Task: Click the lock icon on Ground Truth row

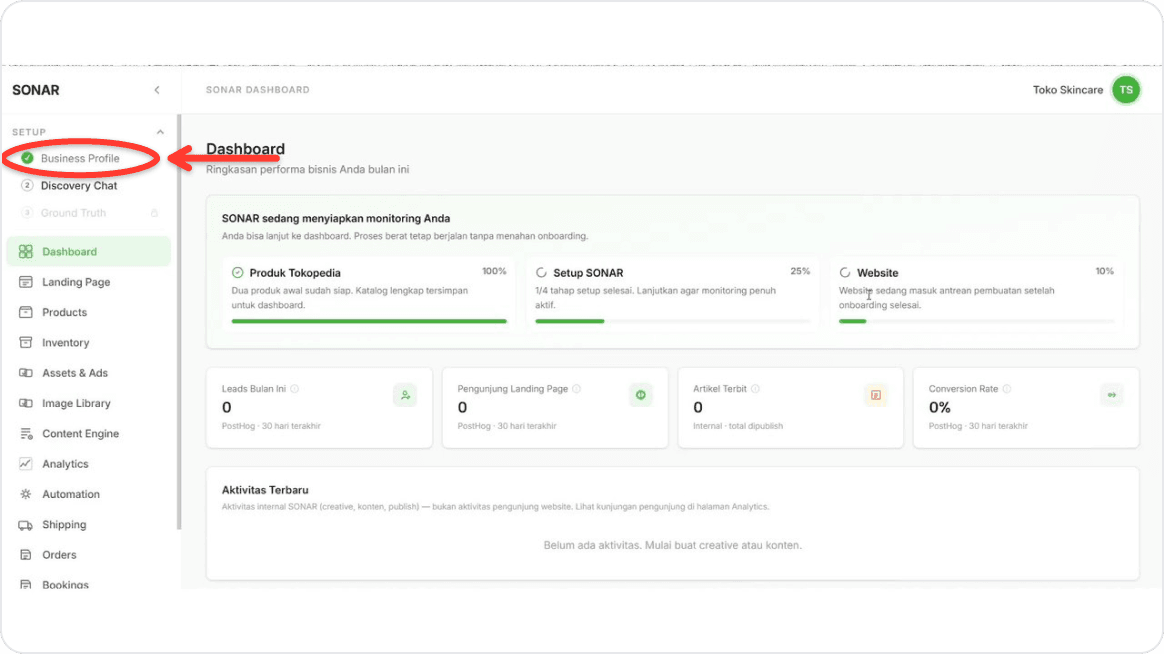Action: [x=154, y=213]
